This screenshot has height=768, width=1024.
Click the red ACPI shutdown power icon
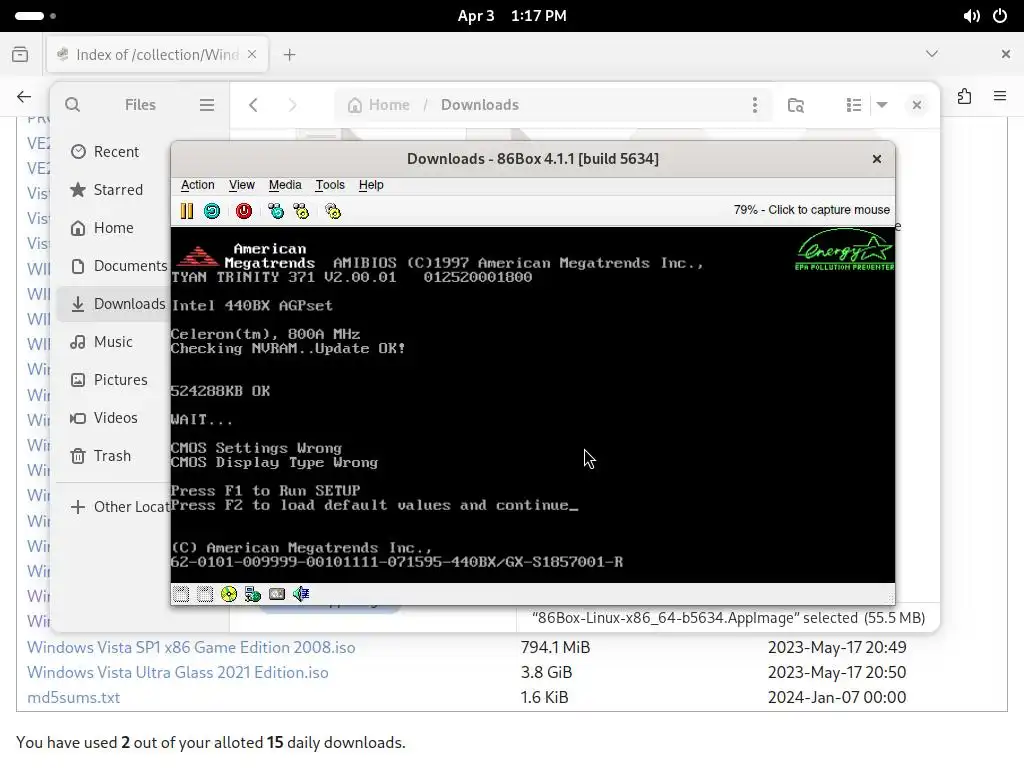pos(244,211)
